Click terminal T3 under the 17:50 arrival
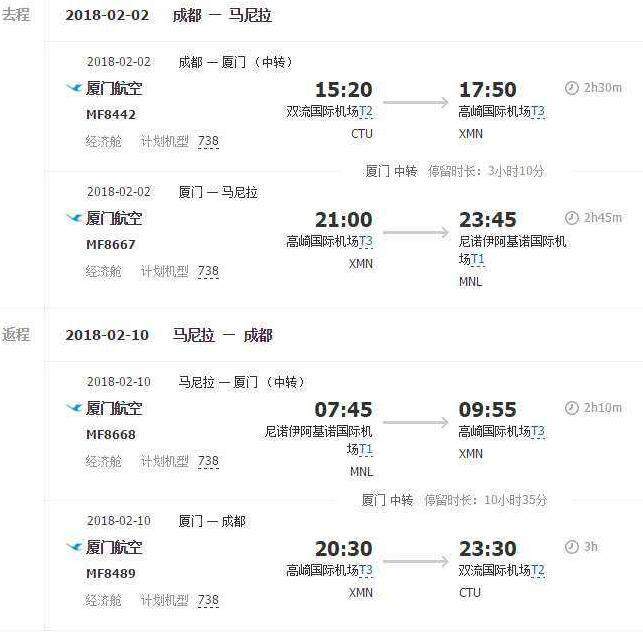The height and width of the screenshot is (642, 643). point(538,112)
